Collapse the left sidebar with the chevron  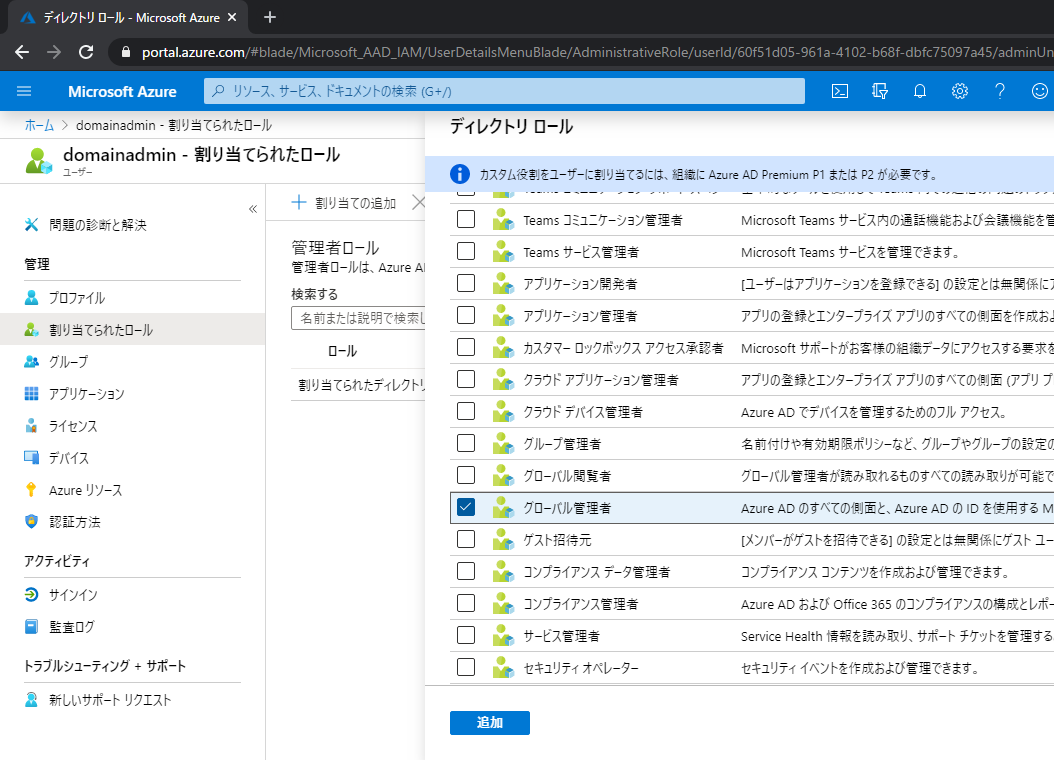pyautogui.click(x=253, y=209)
